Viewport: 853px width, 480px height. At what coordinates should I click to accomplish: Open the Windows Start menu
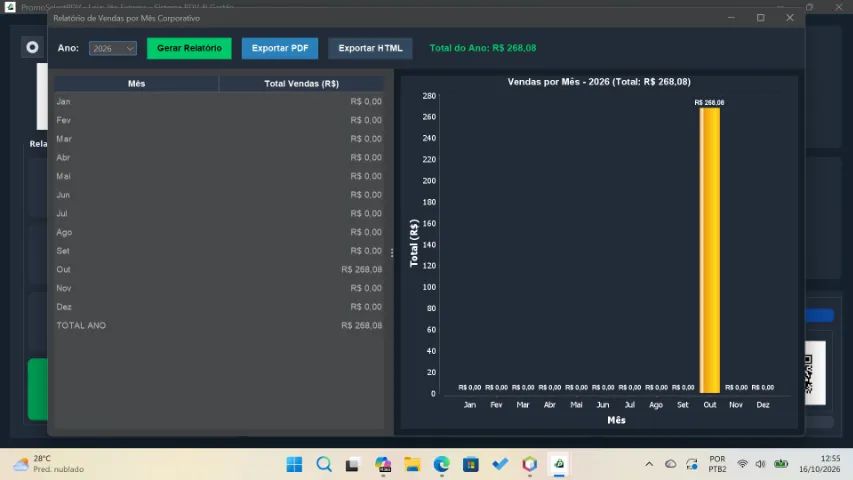coord(294,464)
